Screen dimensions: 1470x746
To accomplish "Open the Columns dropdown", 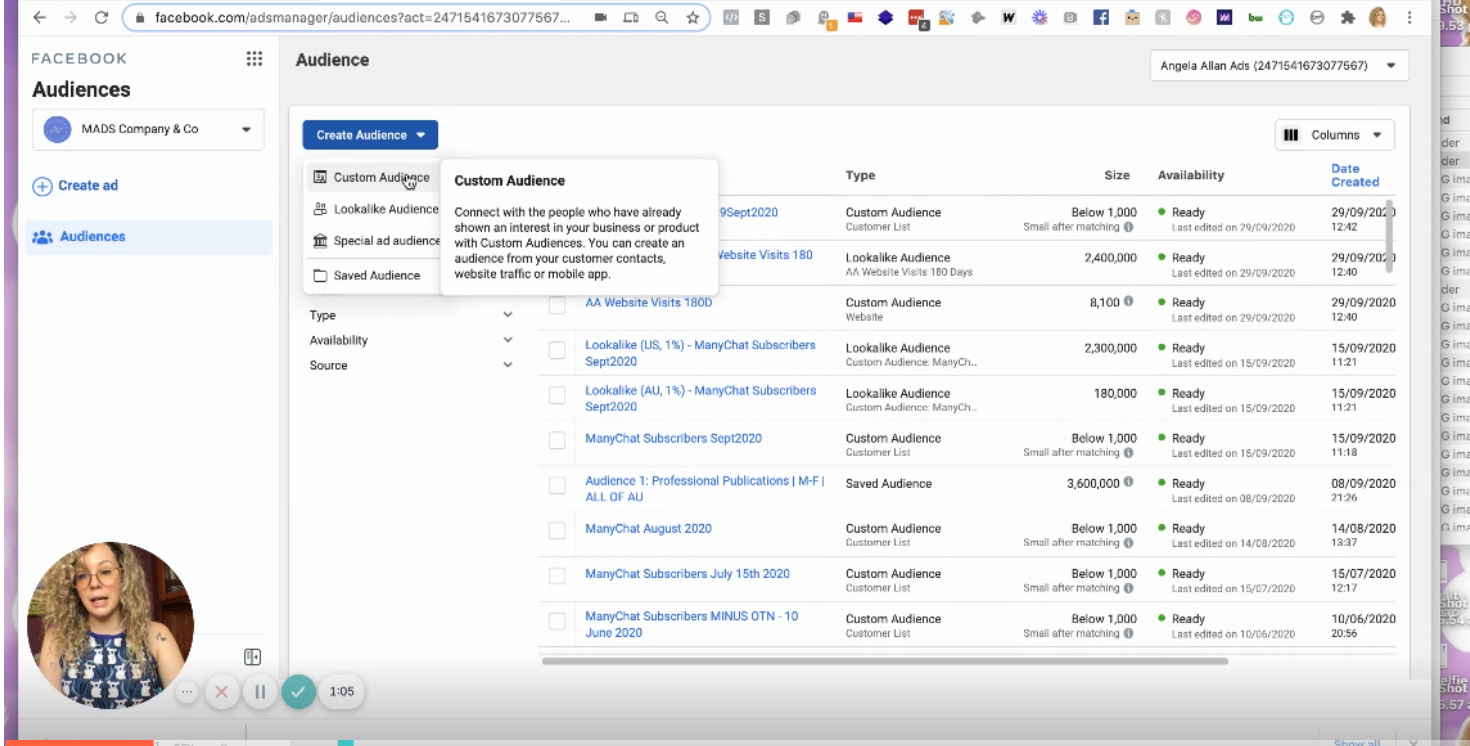I will (x=1335, y=135).
